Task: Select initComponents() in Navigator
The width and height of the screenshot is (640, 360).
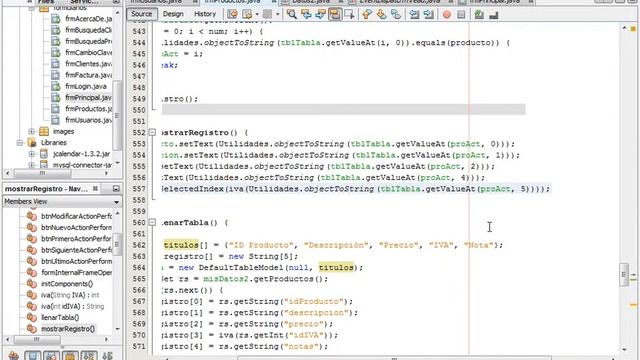Action: click(67, 284)
